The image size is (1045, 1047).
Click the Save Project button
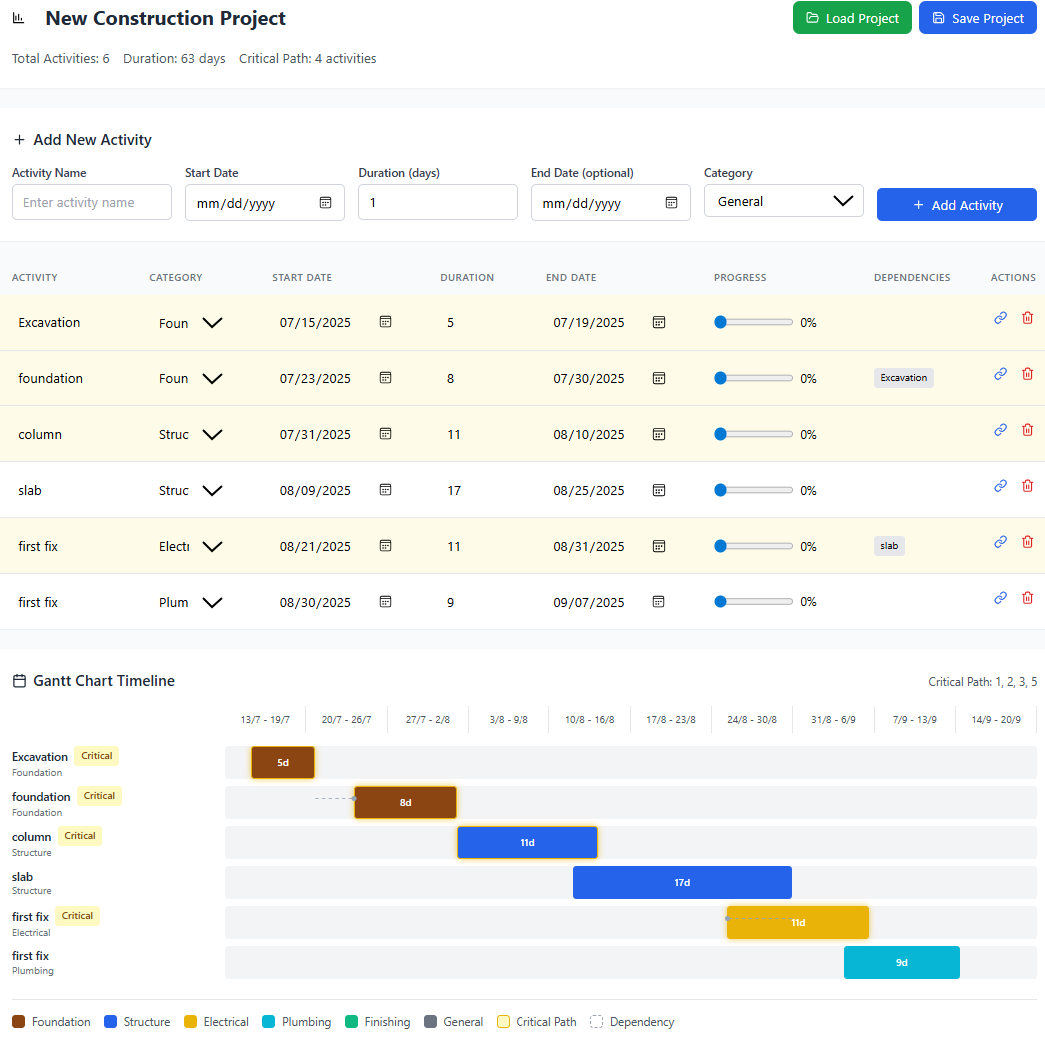pyautogui.click(x=977, y=17)
